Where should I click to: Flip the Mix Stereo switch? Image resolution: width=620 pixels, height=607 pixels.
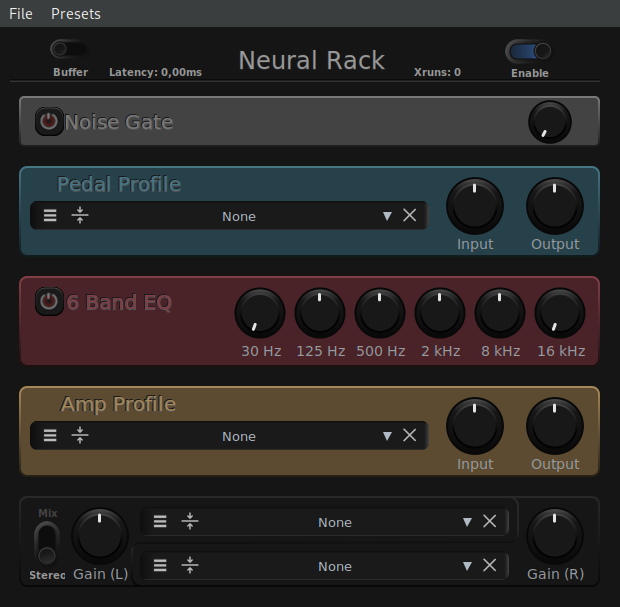click(x=47, y=543)
